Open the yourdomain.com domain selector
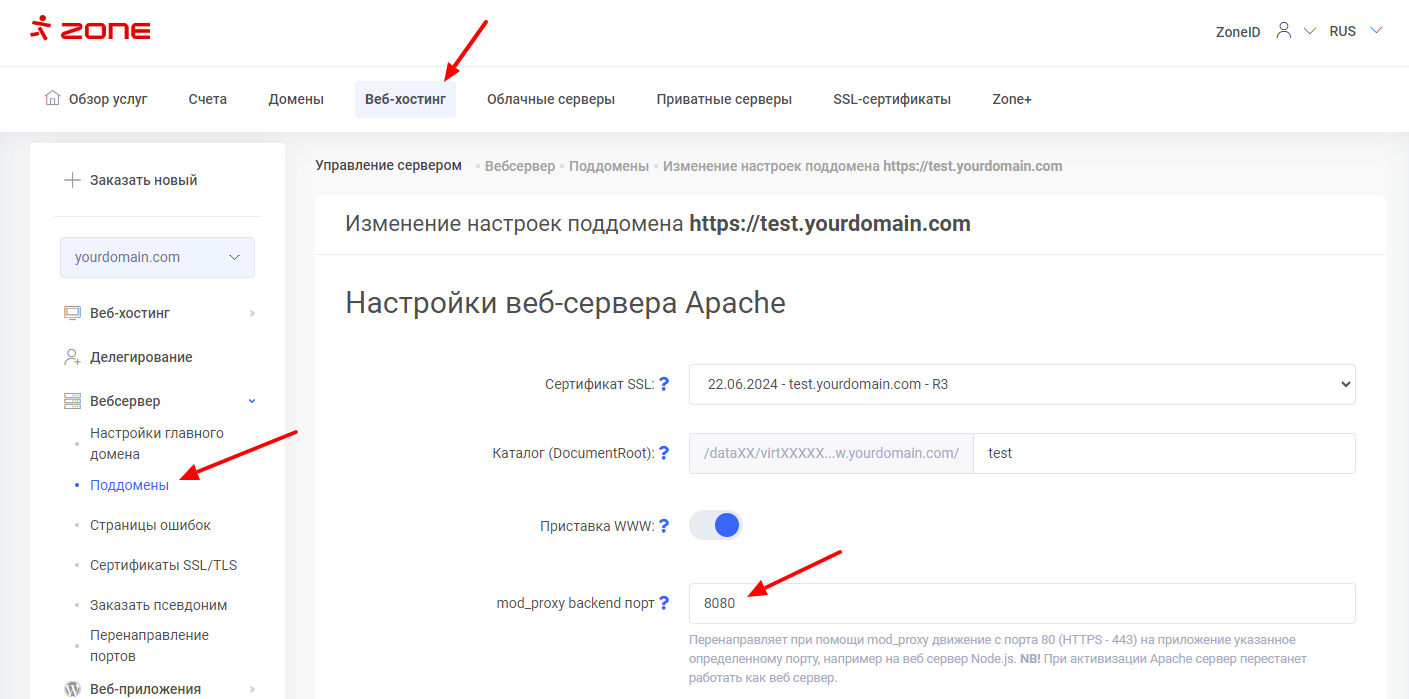The height and width of the screenshot is (699, 1409). click(x=157, y=257)
